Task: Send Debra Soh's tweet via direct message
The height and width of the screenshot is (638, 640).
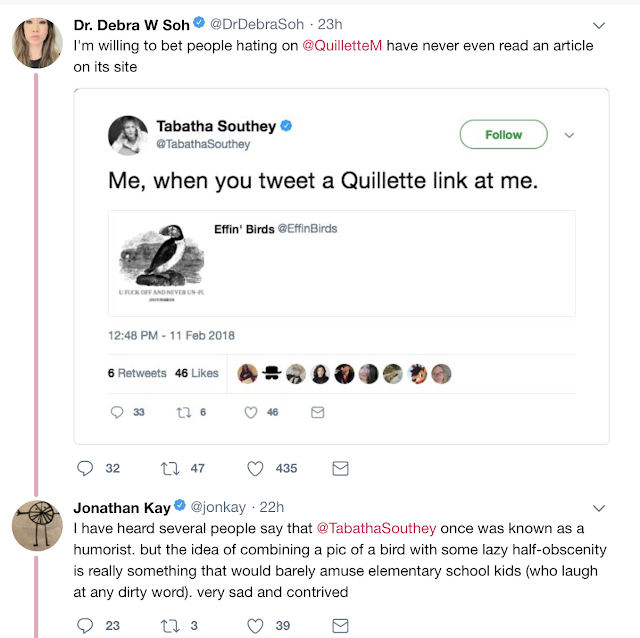Action: 340,468
